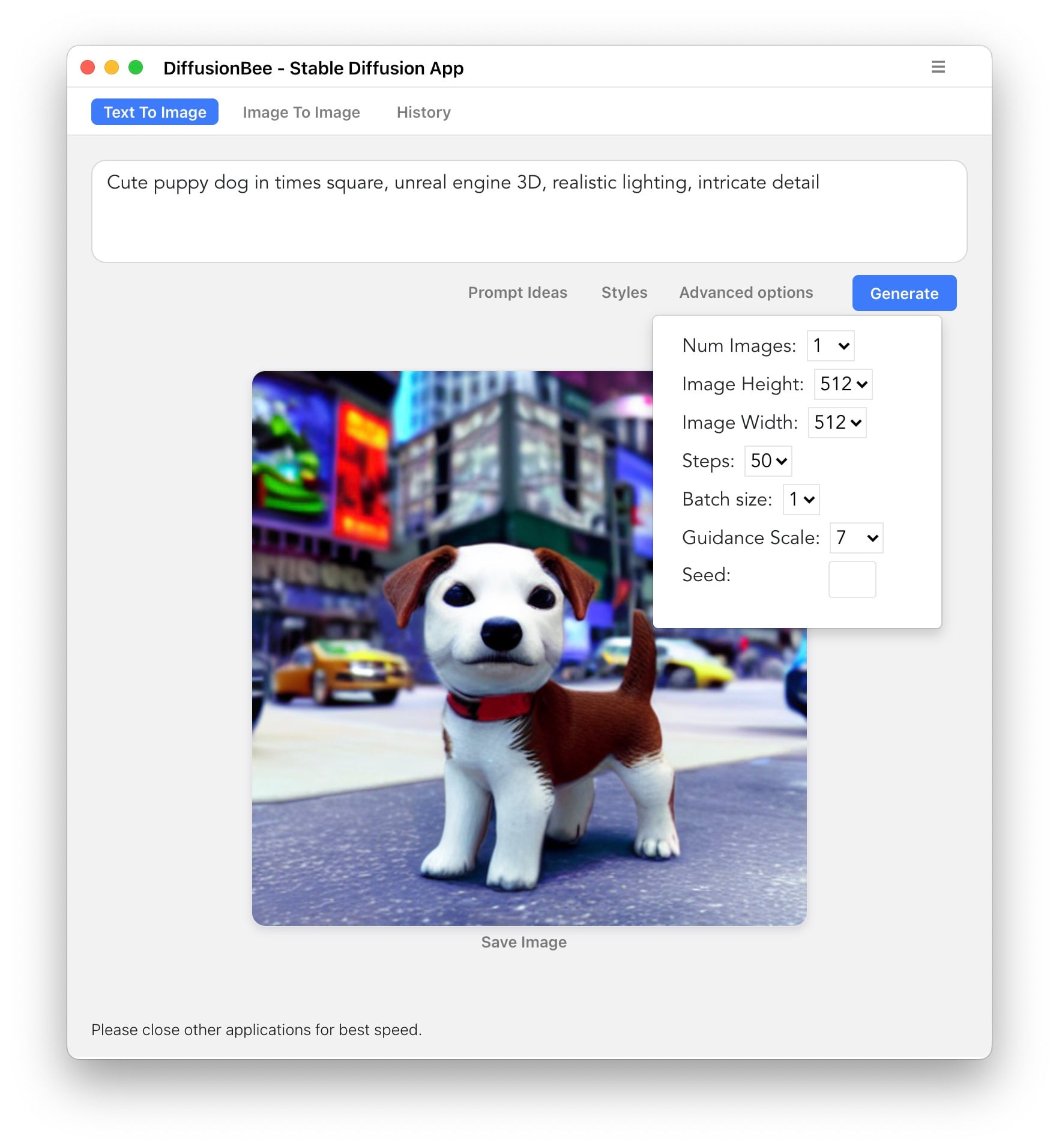Open the hamburger menu
Image resolution: width=1059 pixels, height=1148 pixels.
point(938,67)
